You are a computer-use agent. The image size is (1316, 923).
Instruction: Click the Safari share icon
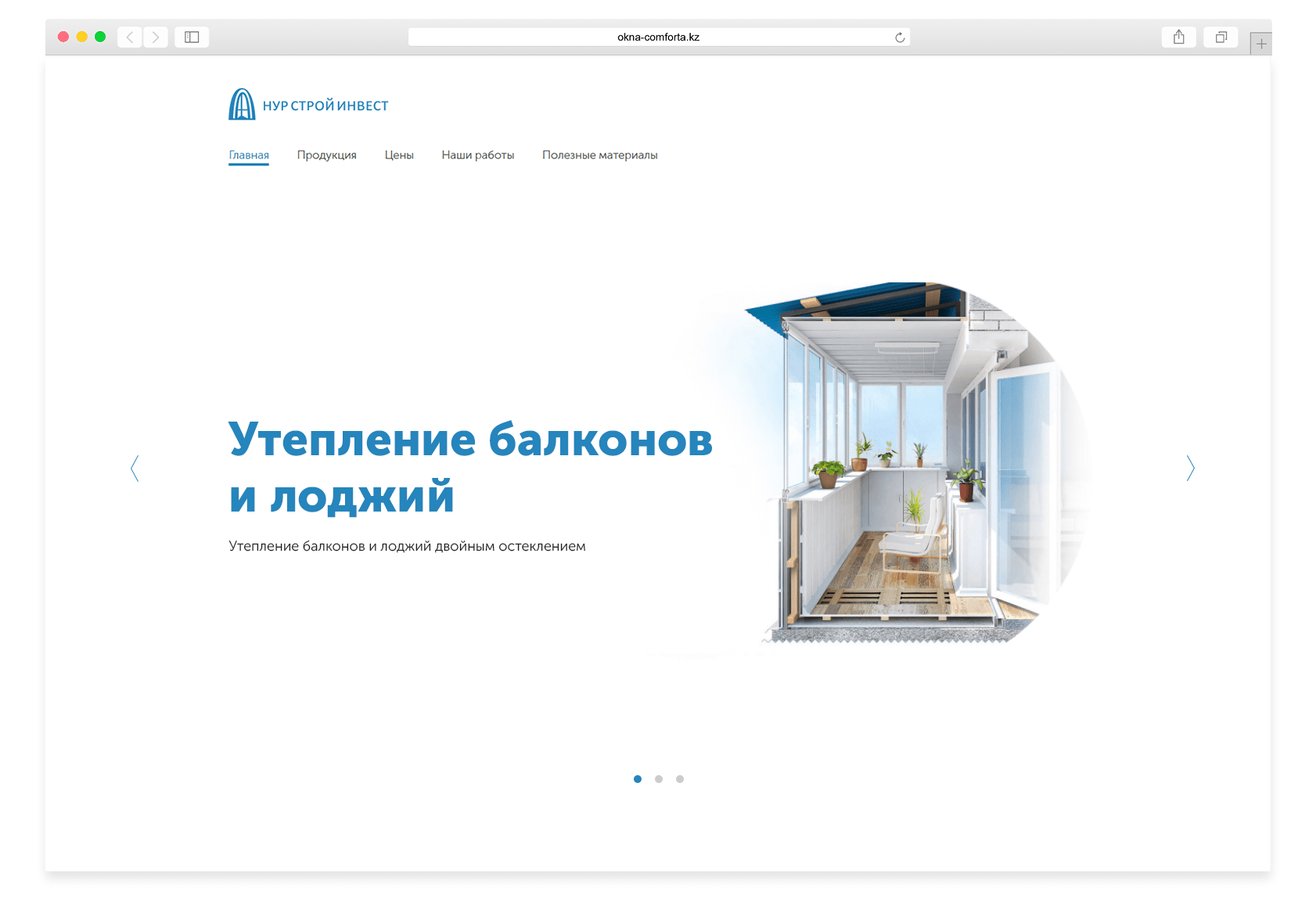(x=1178, y=36)
